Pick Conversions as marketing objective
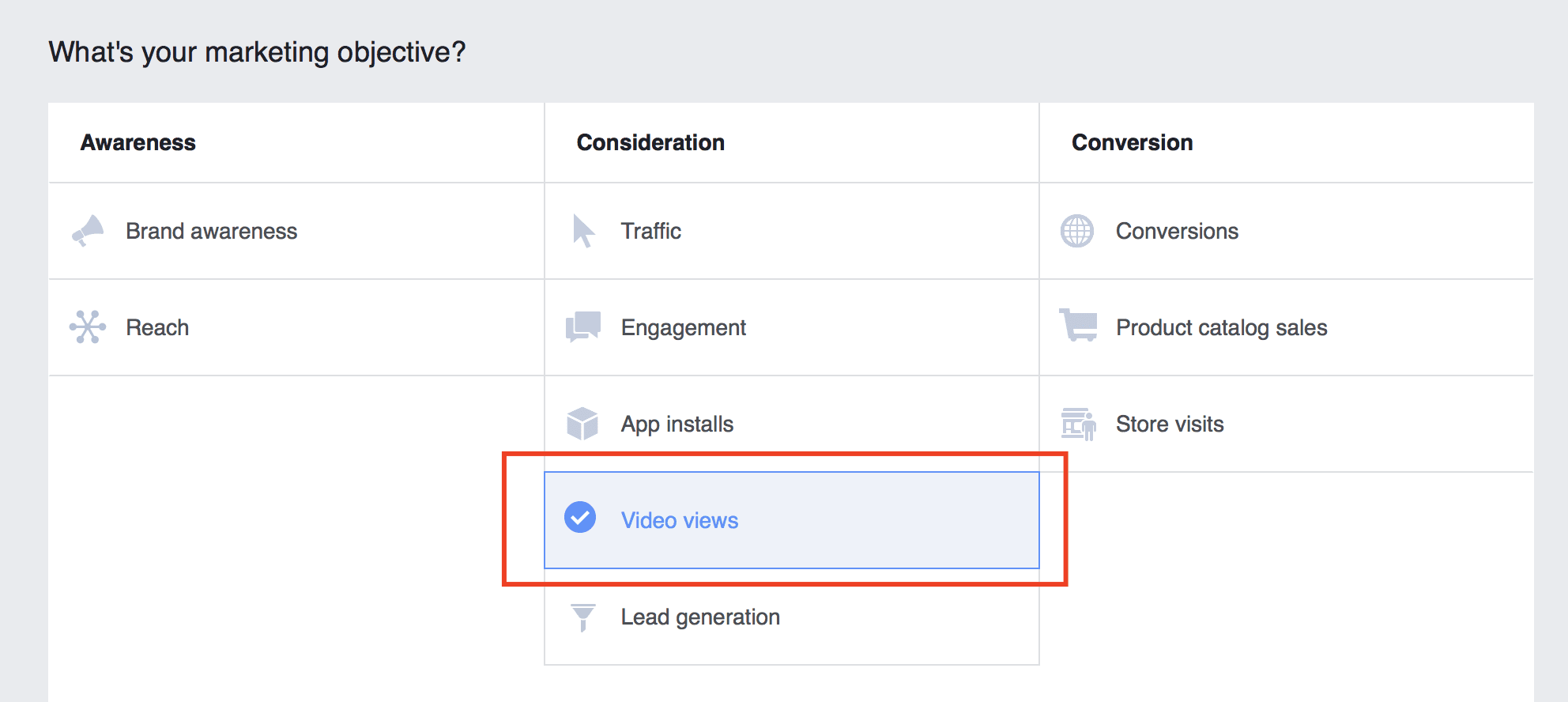The height and width of the screenshot is (702, 1568). pos(1177,231)
